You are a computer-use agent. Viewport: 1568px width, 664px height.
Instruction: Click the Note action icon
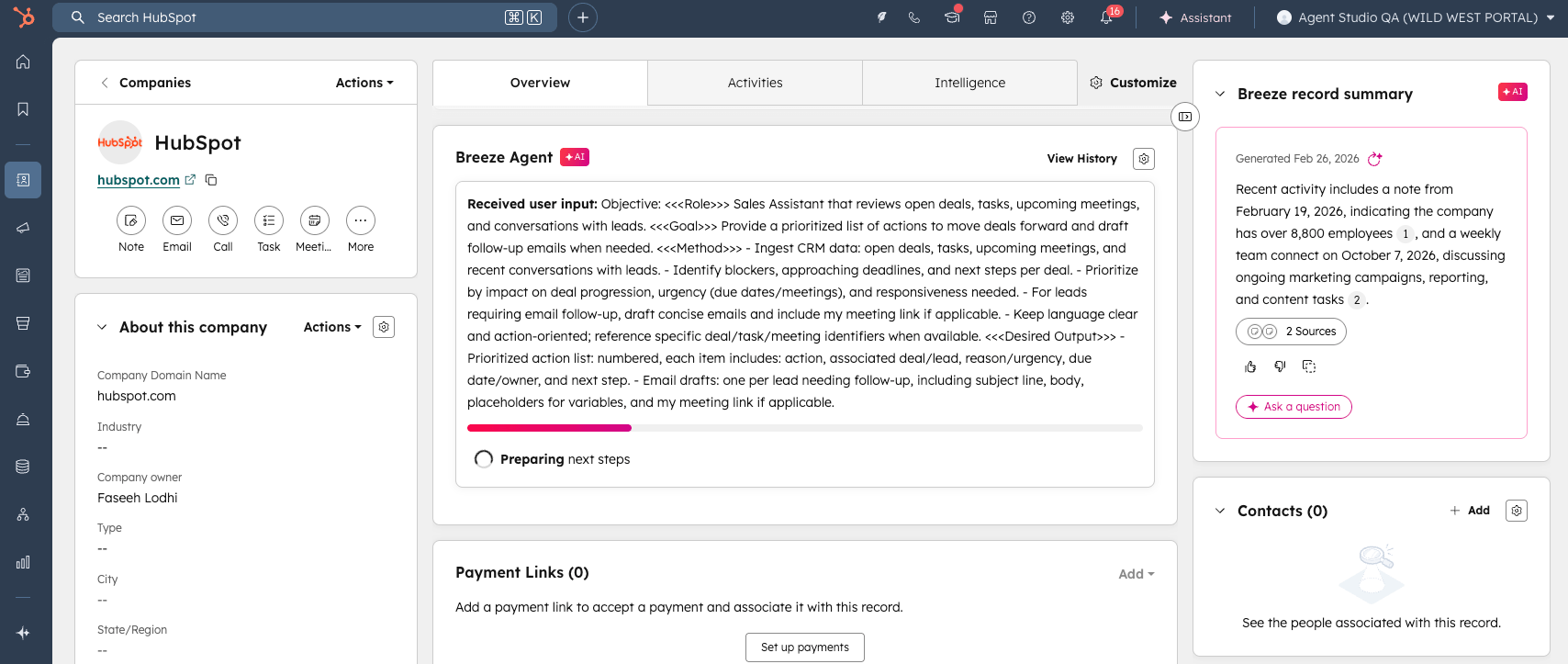tap(131, 220)
